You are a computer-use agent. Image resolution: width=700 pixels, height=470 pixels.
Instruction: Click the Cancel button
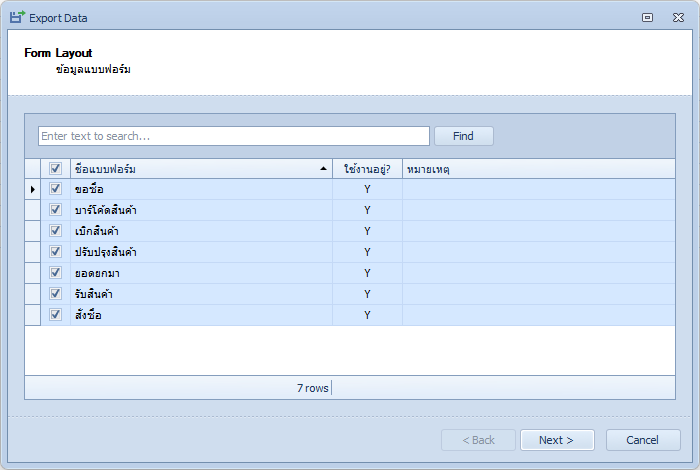click(x=643, y=440)
